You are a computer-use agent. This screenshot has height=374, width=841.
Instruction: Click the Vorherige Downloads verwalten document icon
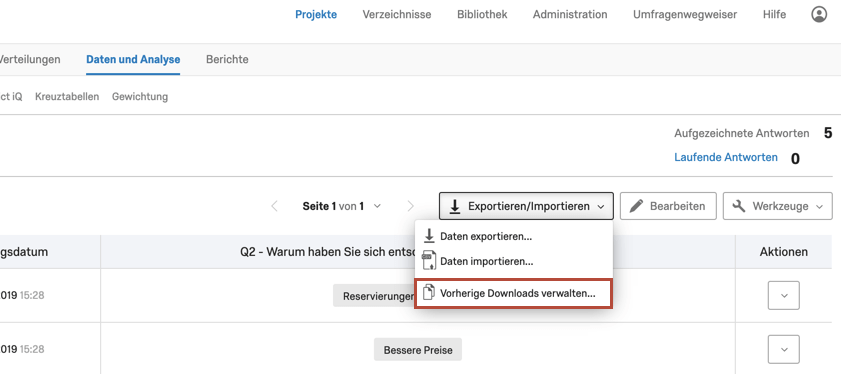click(429, 293)
